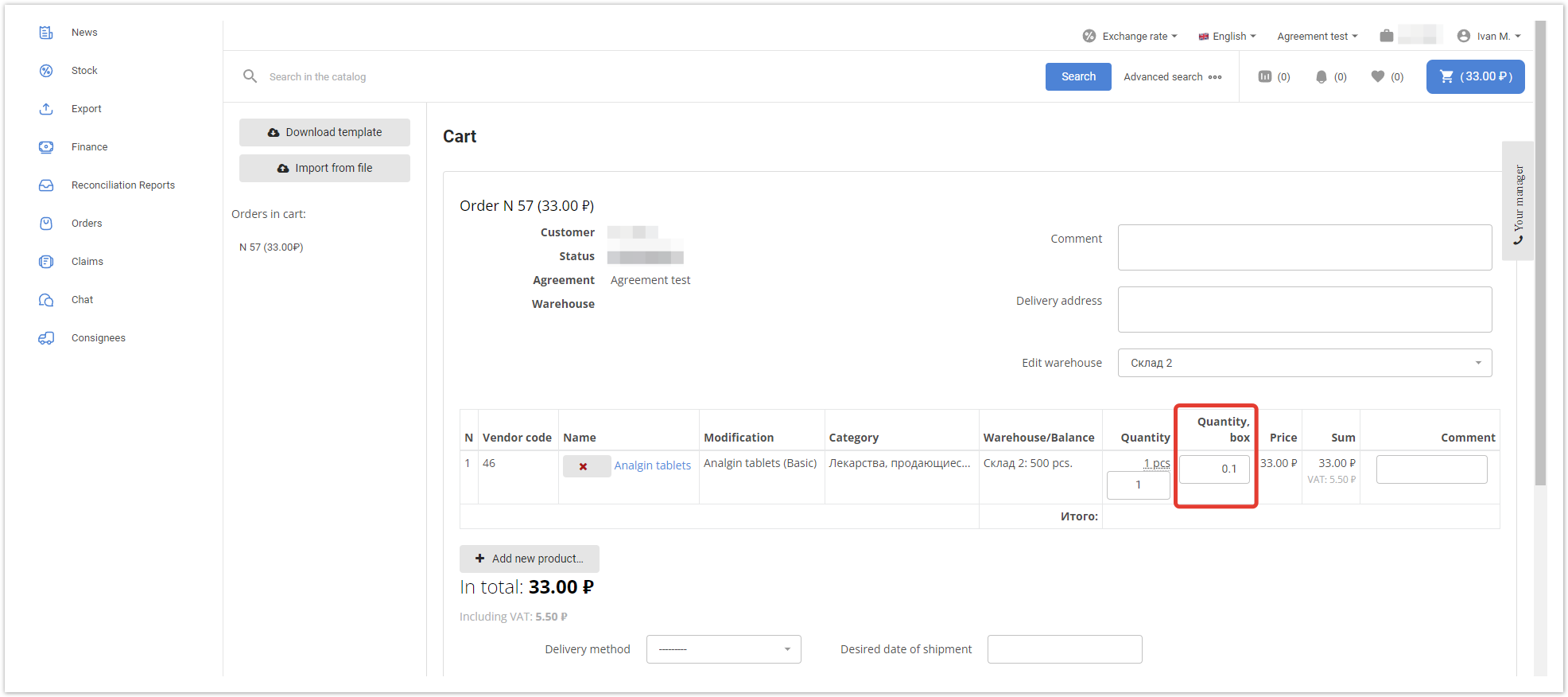
Task: Open the English language selector
Action: click(x=1228, y=36)
